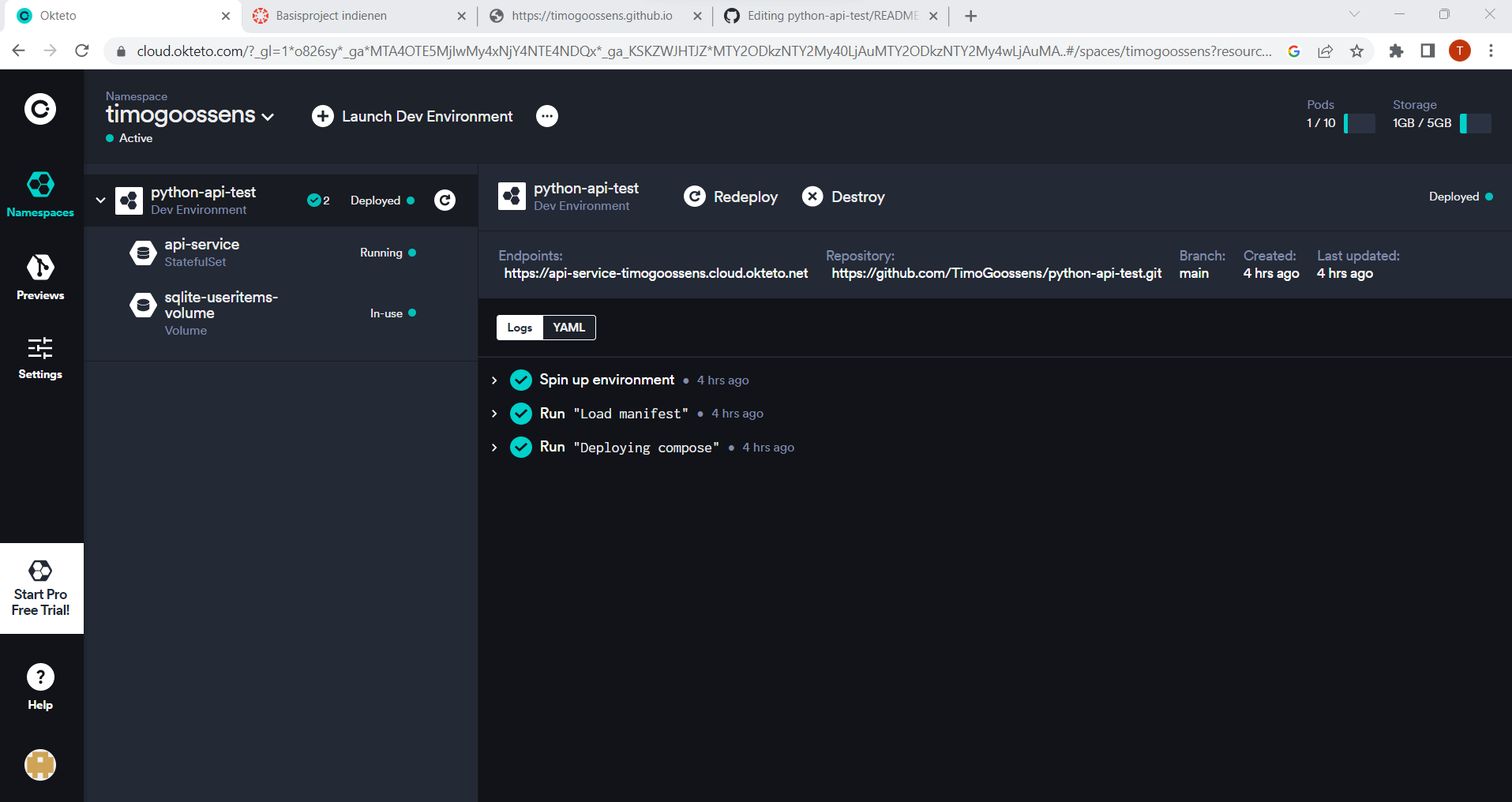The image size is (1512, 802).
Task: Go forward in browser history
Action: [x=51, y=51]
